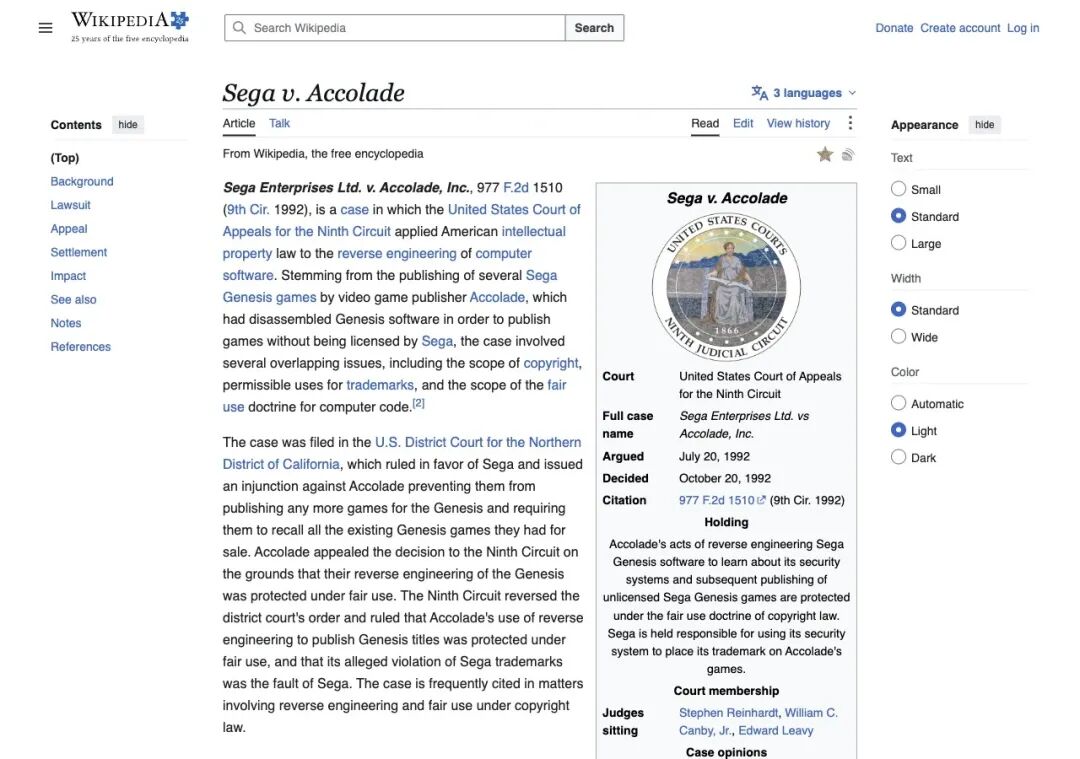Click the magnifier icon in search box
This screenshot has width=1080, height=759.
tap(239, 28)
